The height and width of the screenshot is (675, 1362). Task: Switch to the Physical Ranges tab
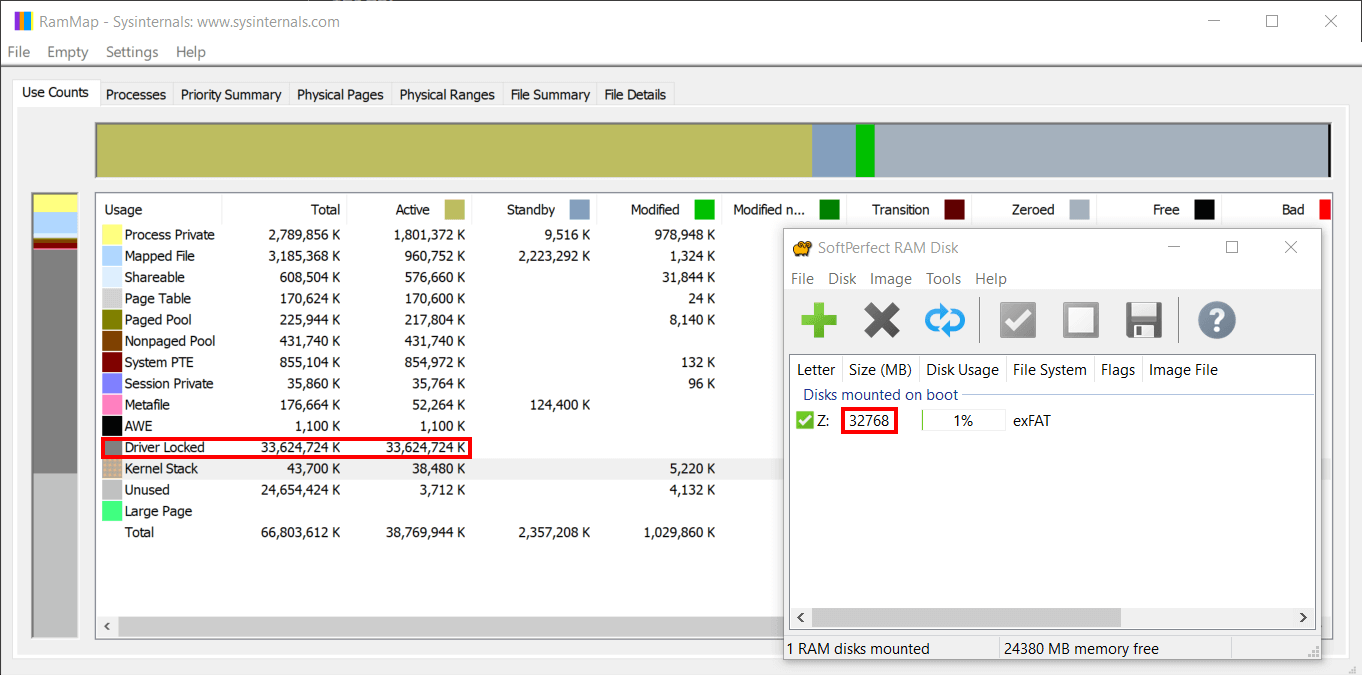(x=447, y=94)
